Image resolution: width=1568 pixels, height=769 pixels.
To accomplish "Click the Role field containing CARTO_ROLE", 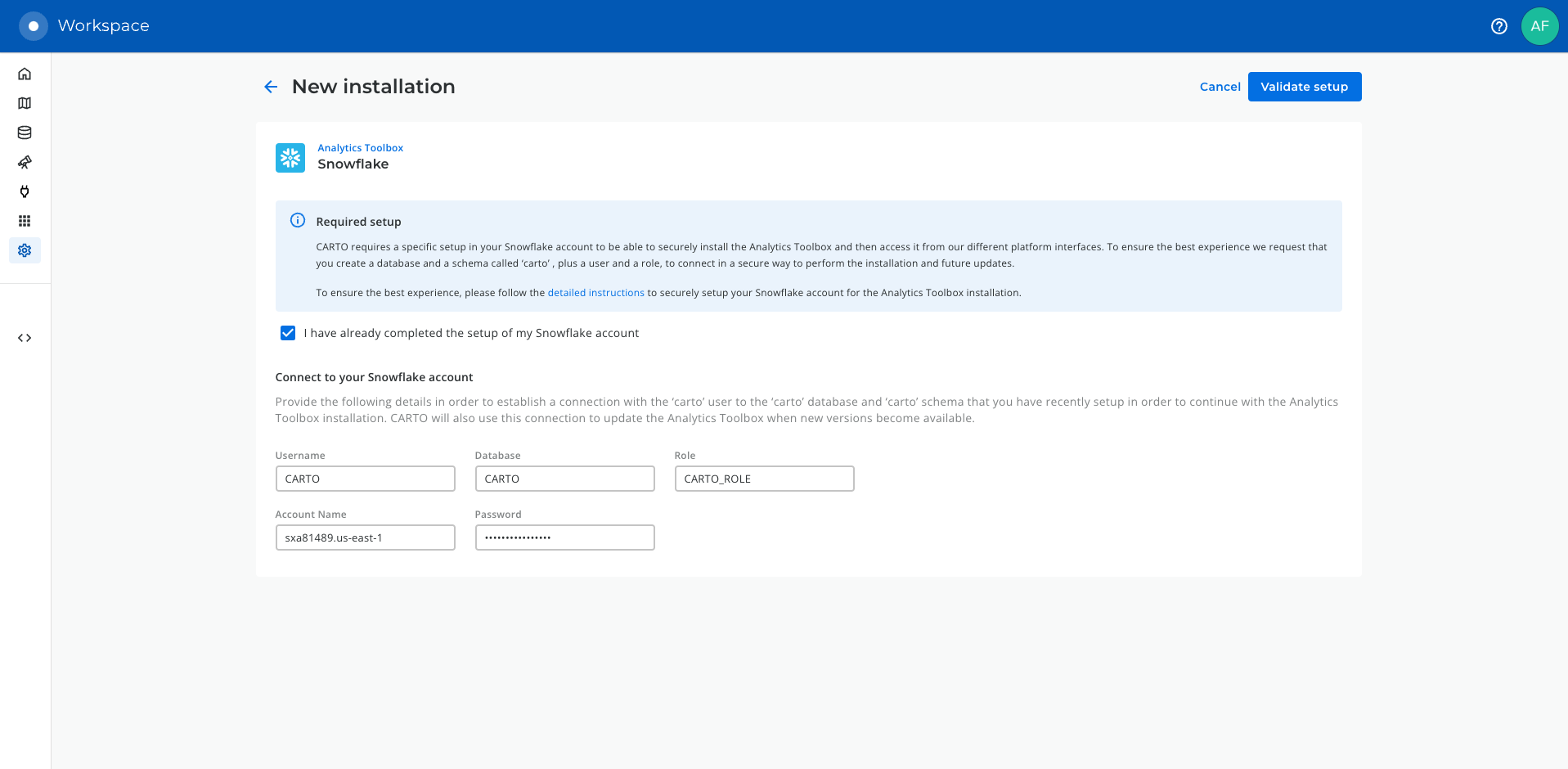I will [764, 479].
